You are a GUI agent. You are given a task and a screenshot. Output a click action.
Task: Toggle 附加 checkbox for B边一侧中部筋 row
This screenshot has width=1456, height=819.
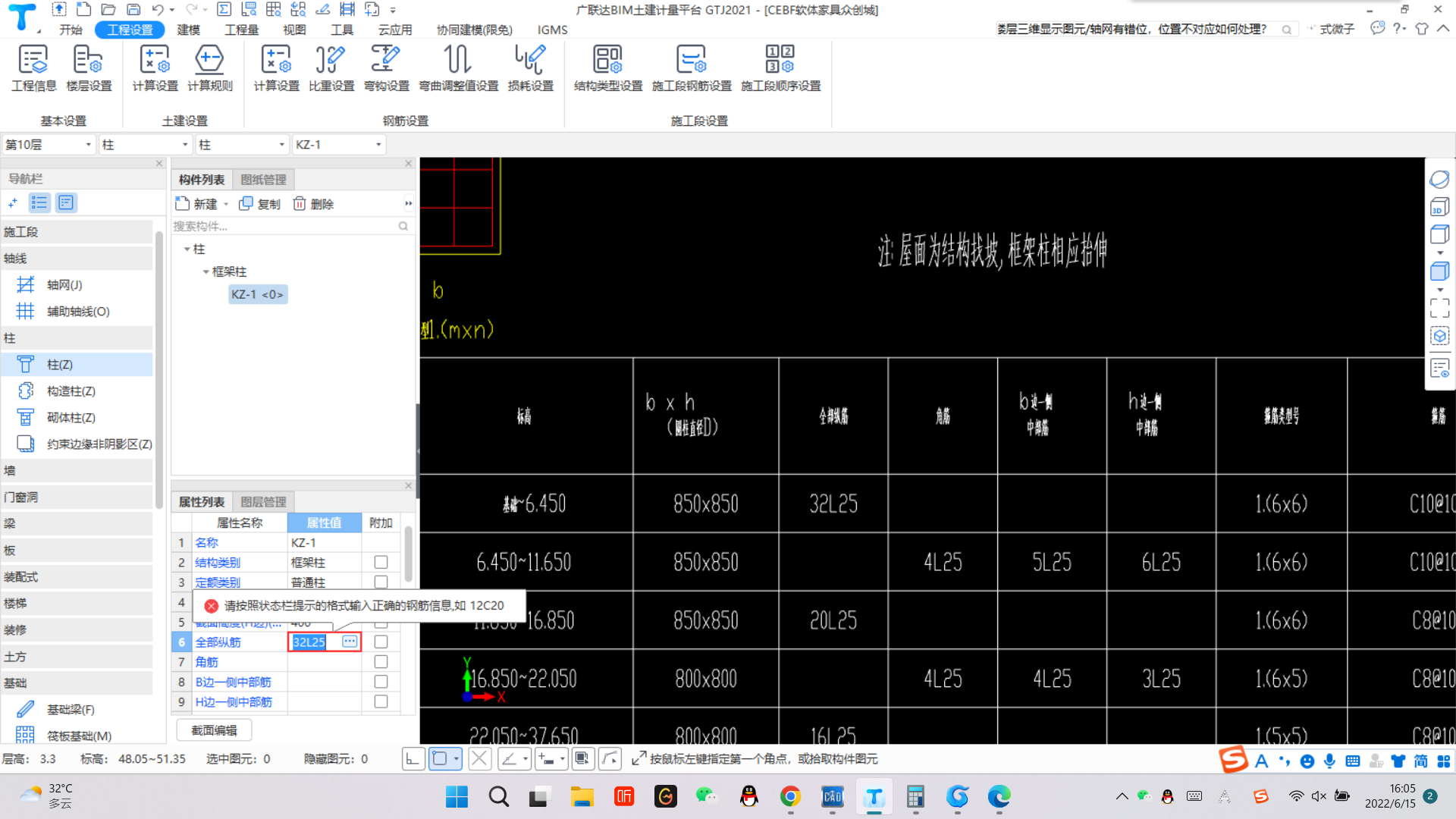point(381,682)
